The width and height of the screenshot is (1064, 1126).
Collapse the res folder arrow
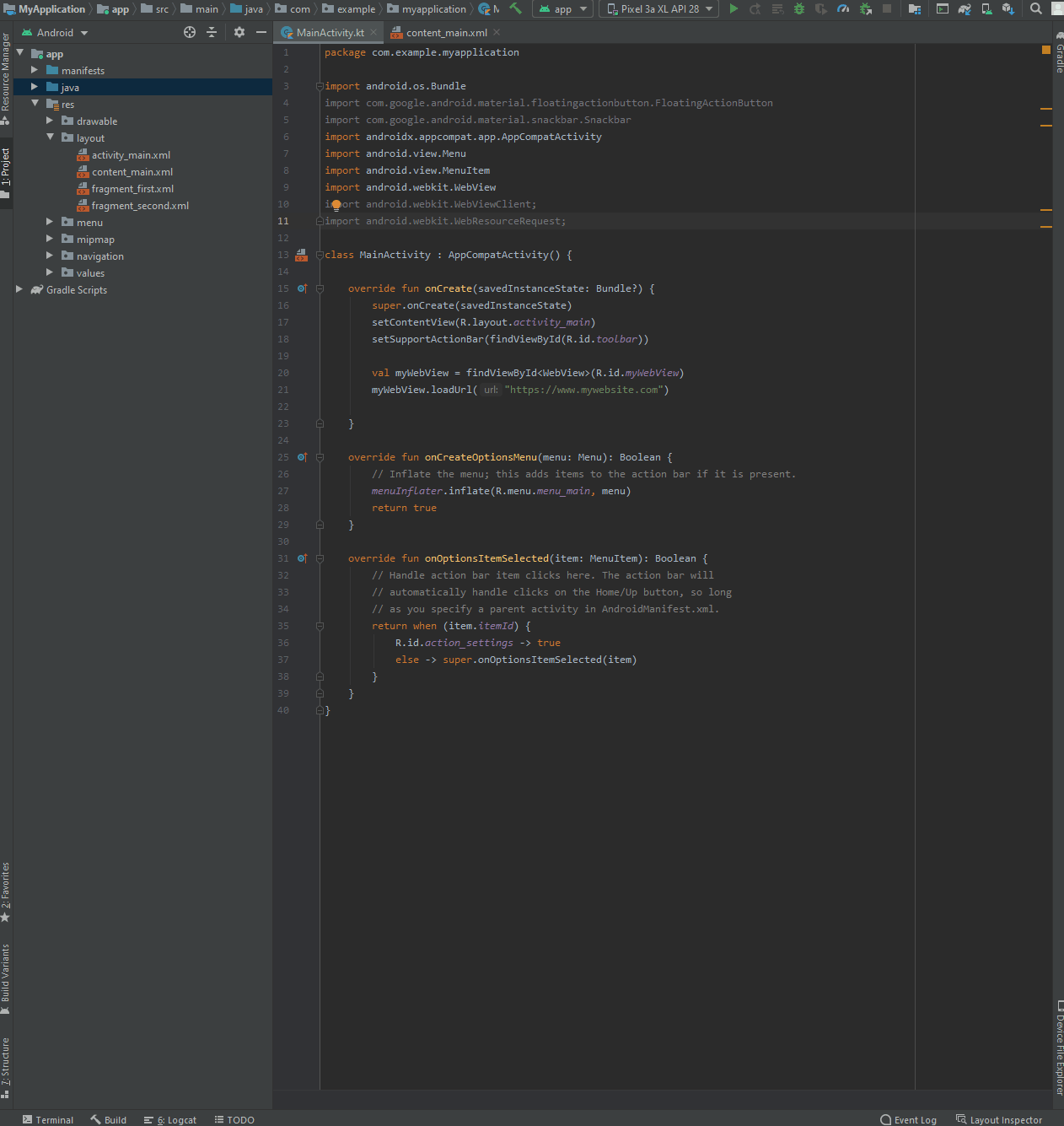pyautogui.click(x=35, y=104)
